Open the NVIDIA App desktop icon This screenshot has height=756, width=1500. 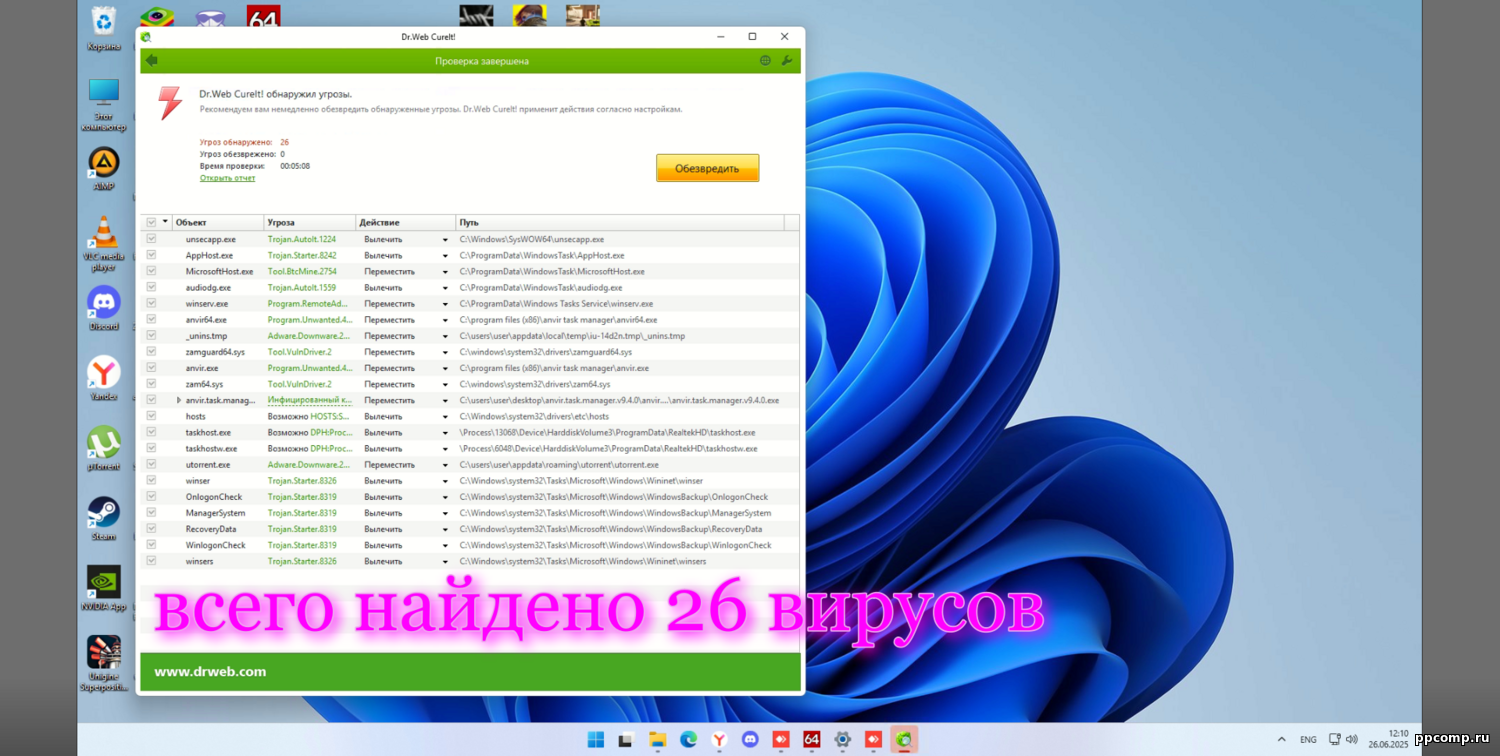pos(103,588)
